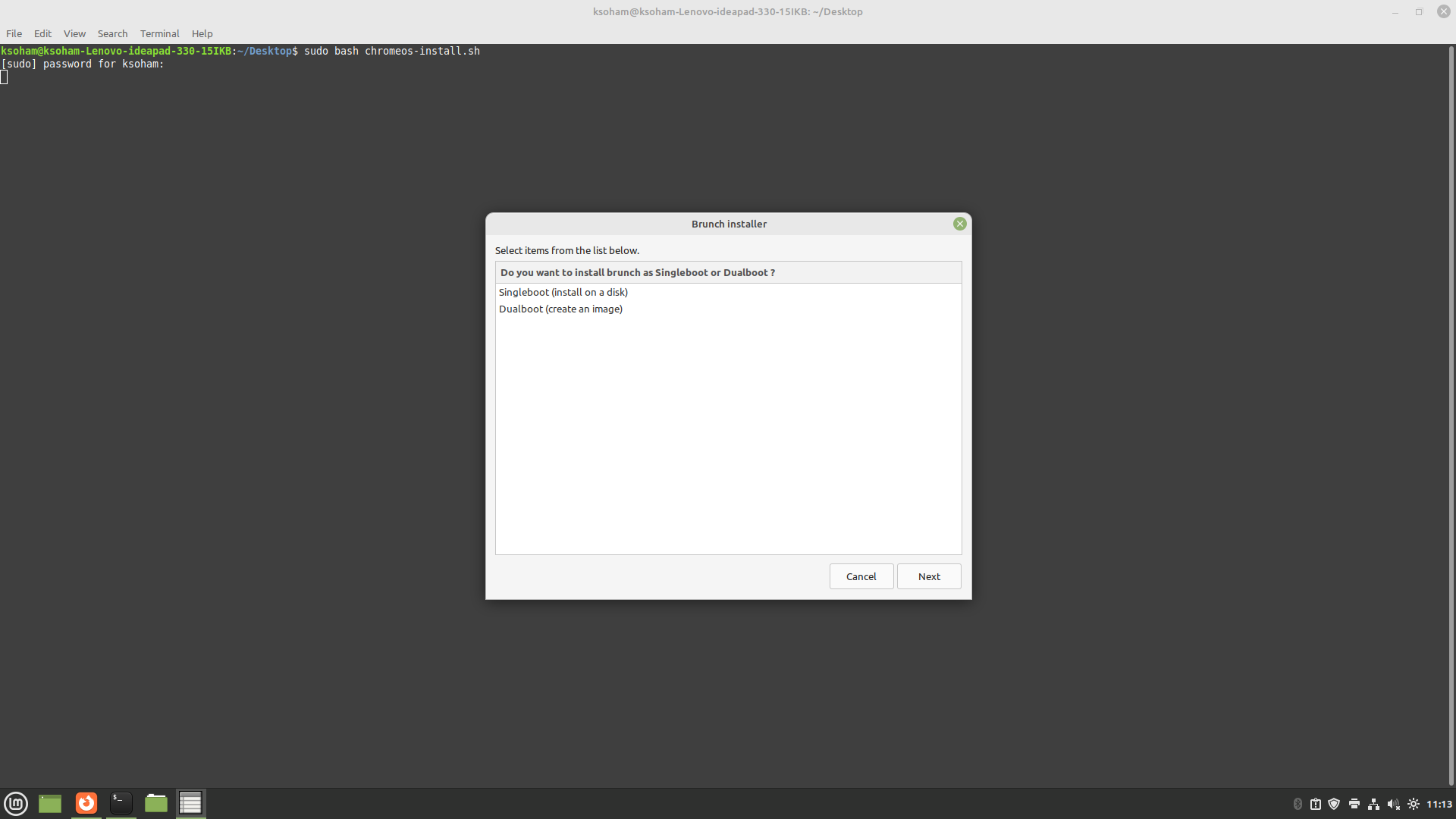The height and width of the screenshot is (819, 1456).
Task: Open the printer icon in the tray
Action: coord(1354,804)
